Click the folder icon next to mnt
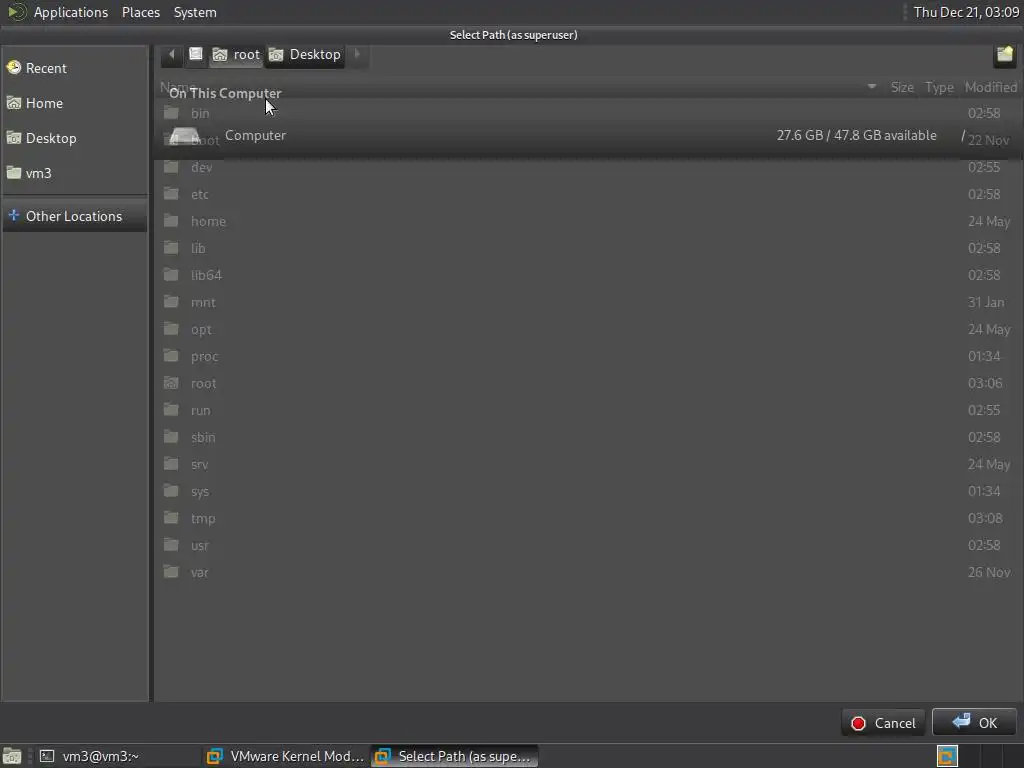The image size is (1024, 768). click(x=171, y=302)
